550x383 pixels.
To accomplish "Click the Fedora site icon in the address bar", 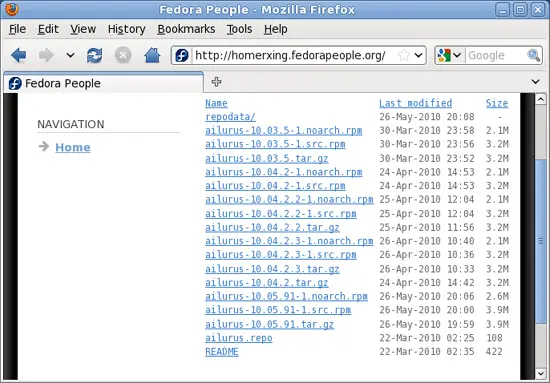I will pos(182,55).
